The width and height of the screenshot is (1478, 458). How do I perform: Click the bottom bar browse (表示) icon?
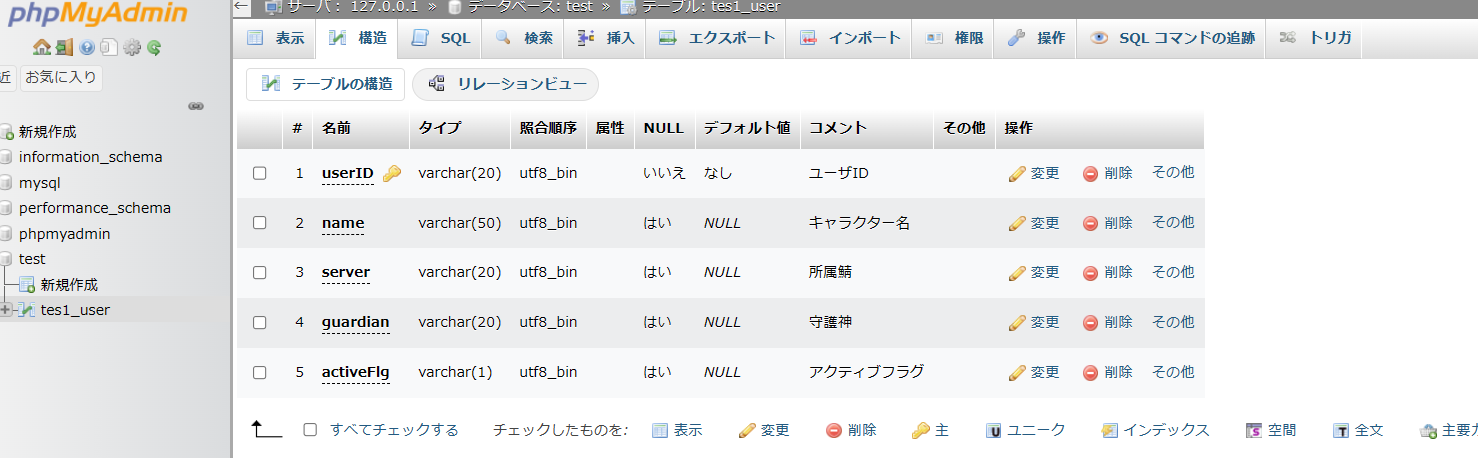tap(660, 430)
